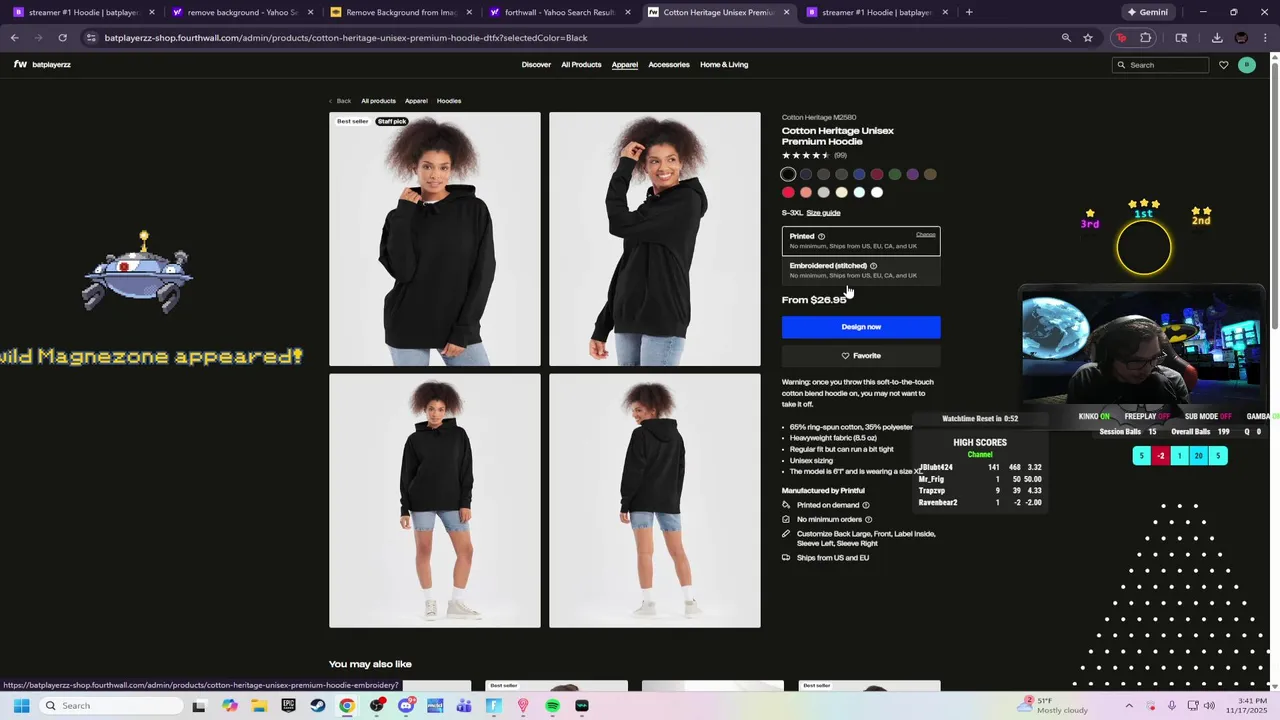Open the Accessories menu
Viewport: 1280px width, 720px height.
coord(669,65)
